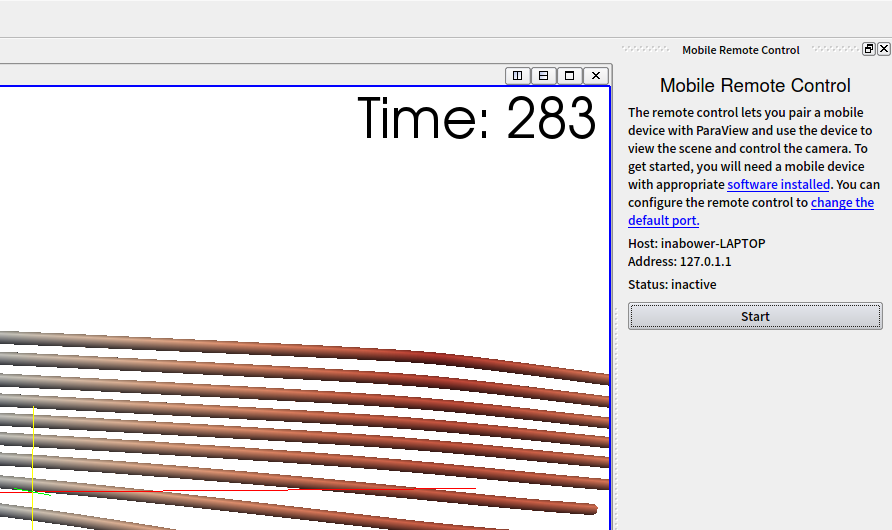This screenshot has height=530, width=892.
Task: Click the large Mobile Remote Control heading
Action: (755, 85)
